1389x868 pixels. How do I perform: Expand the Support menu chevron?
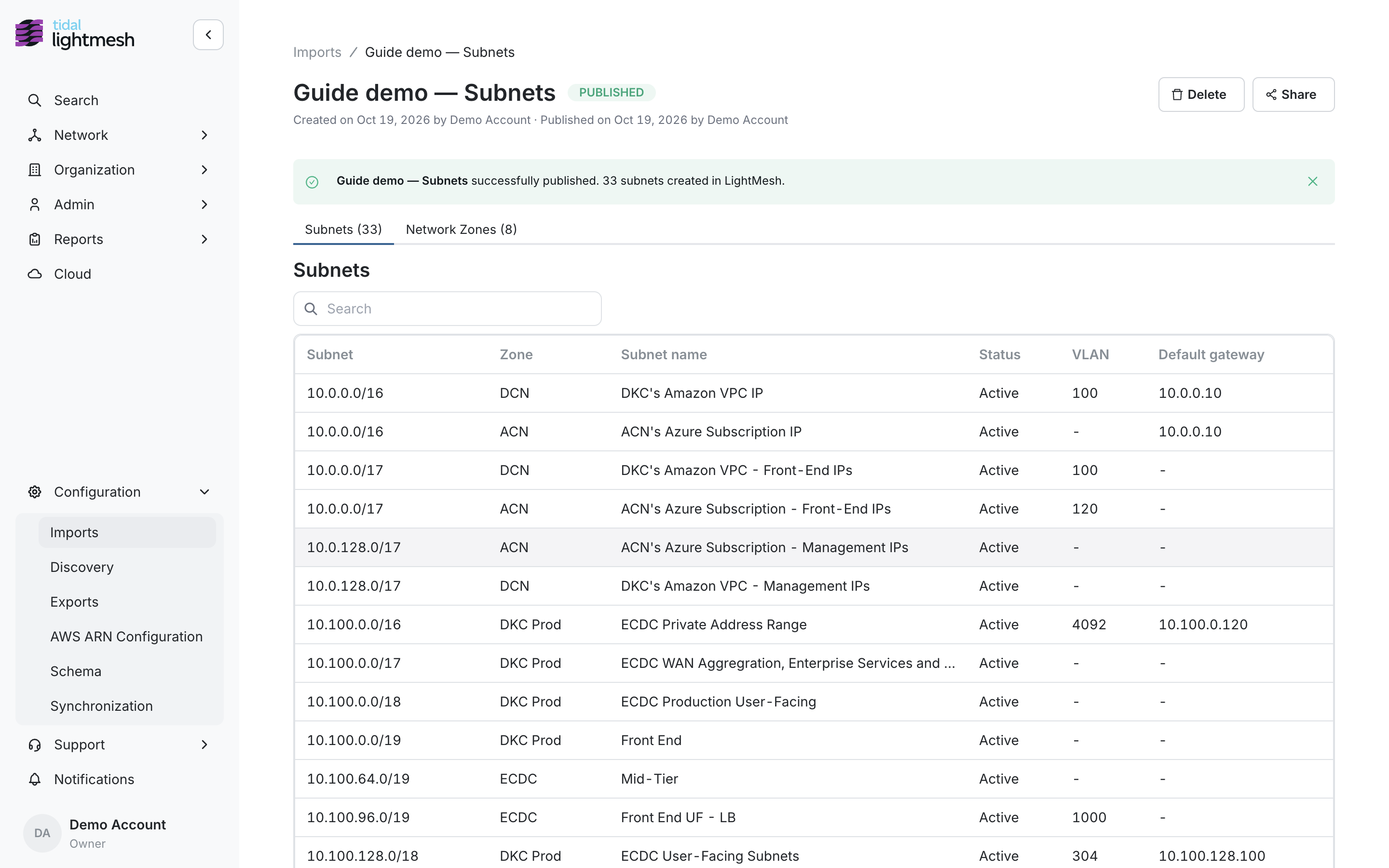pyautogui.click(x=204, y=745)
